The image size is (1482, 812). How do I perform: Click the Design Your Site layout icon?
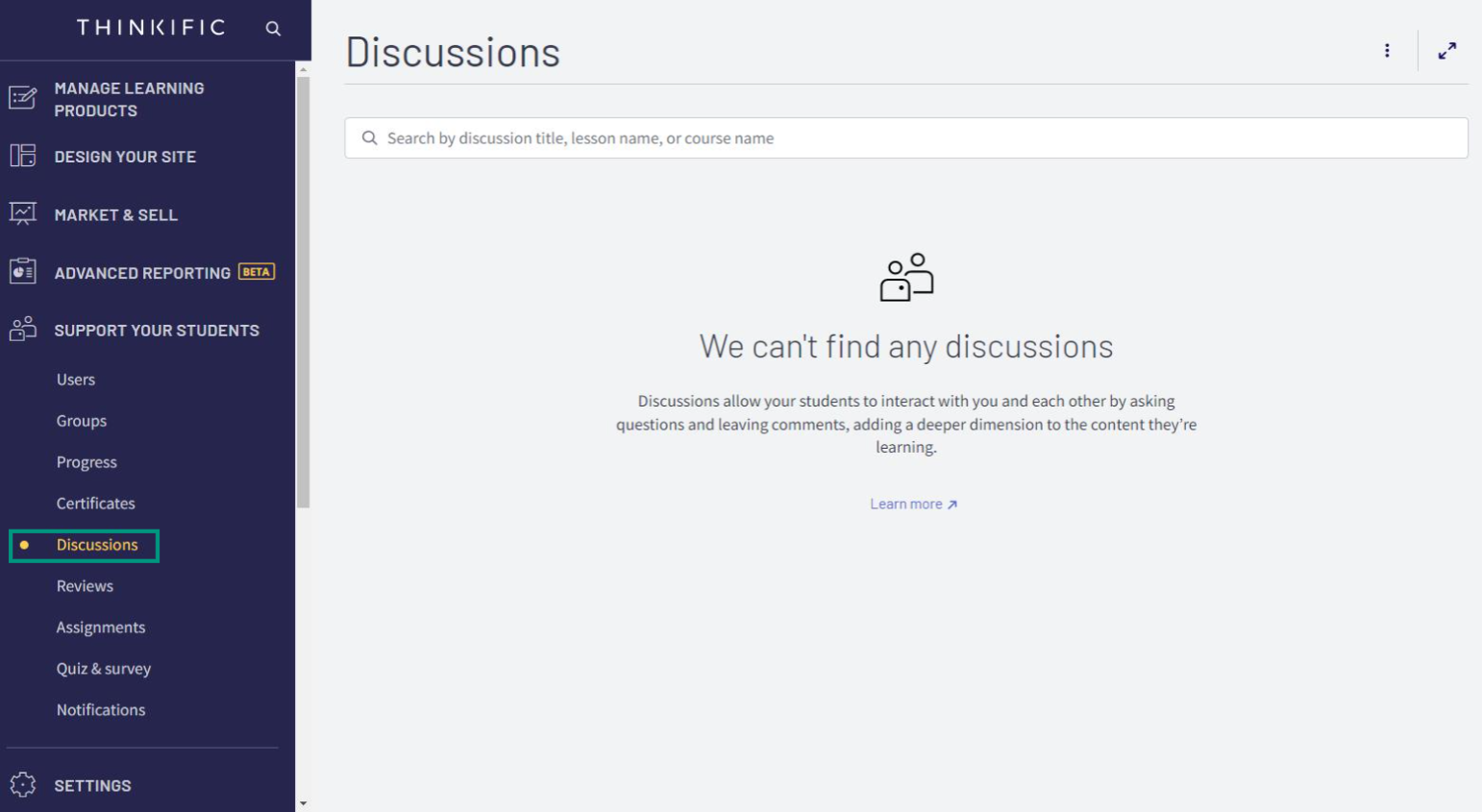tap(23, 156)
